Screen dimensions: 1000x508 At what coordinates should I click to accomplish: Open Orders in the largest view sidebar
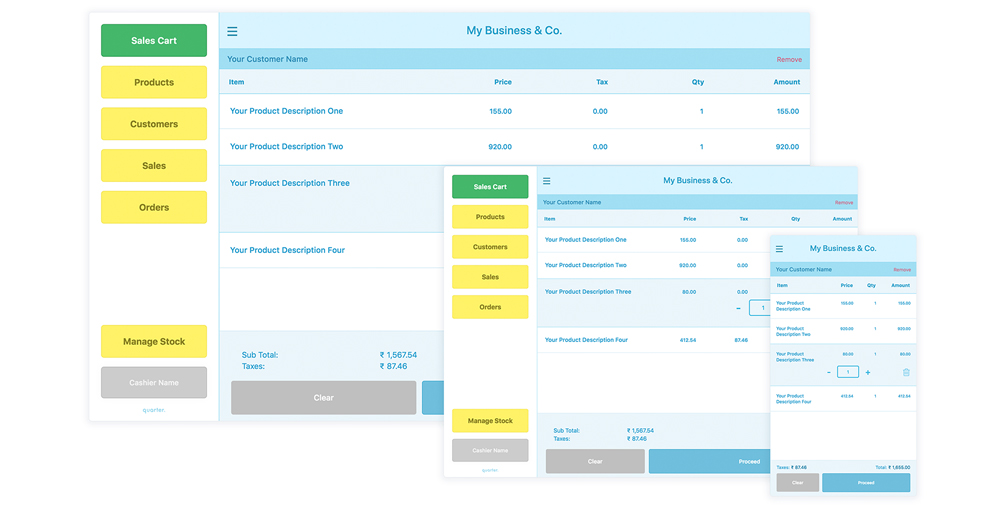tap(154, 207)
